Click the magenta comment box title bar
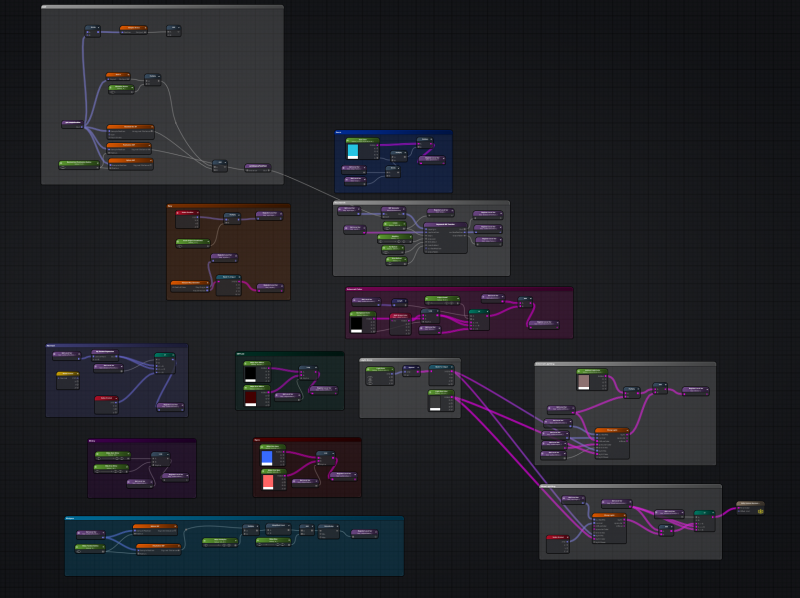The image size is (800, 598). click(459, 290)
